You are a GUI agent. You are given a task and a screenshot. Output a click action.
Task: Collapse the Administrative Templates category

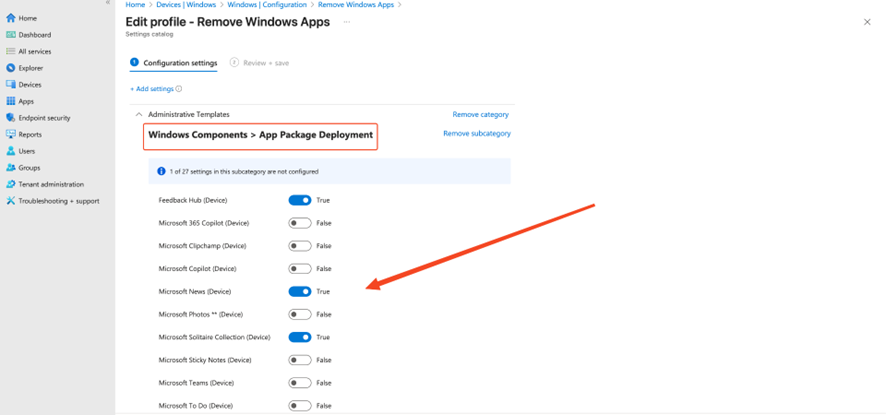tap(139, 115)
